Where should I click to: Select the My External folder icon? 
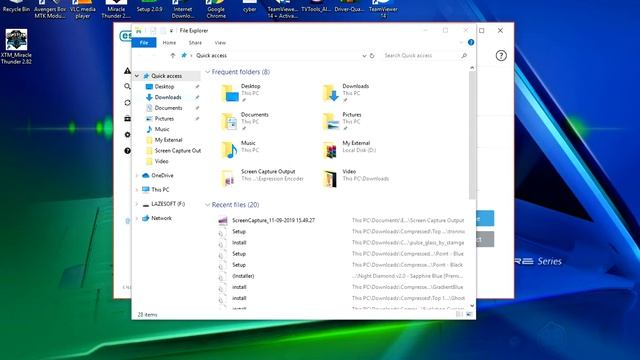click(x=331, y=150)
